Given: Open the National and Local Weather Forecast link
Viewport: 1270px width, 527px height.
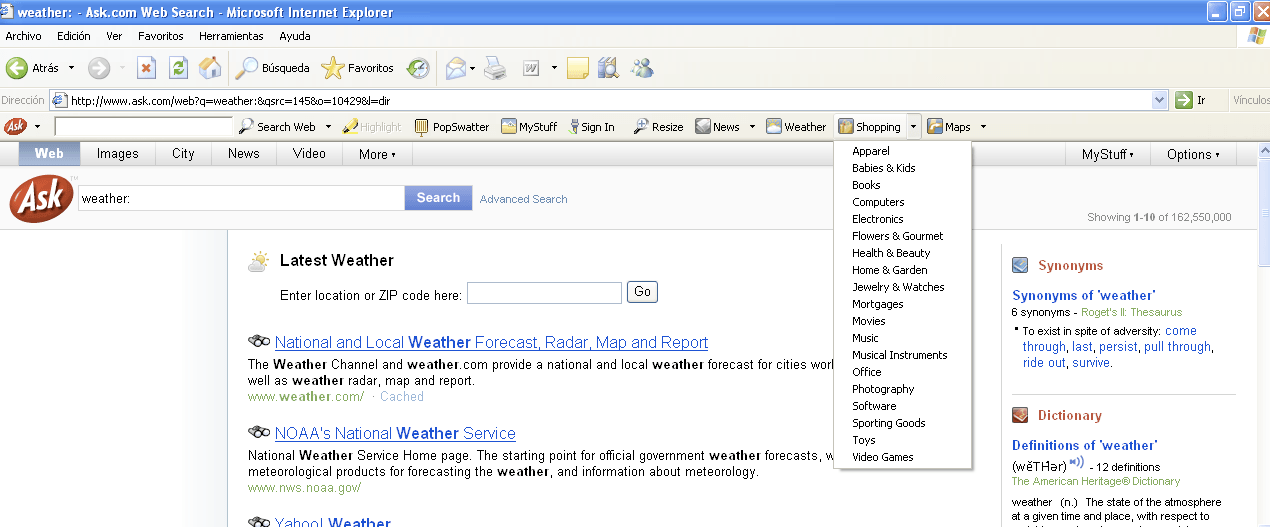Looking at the screenshot, I should coord(491,342).
